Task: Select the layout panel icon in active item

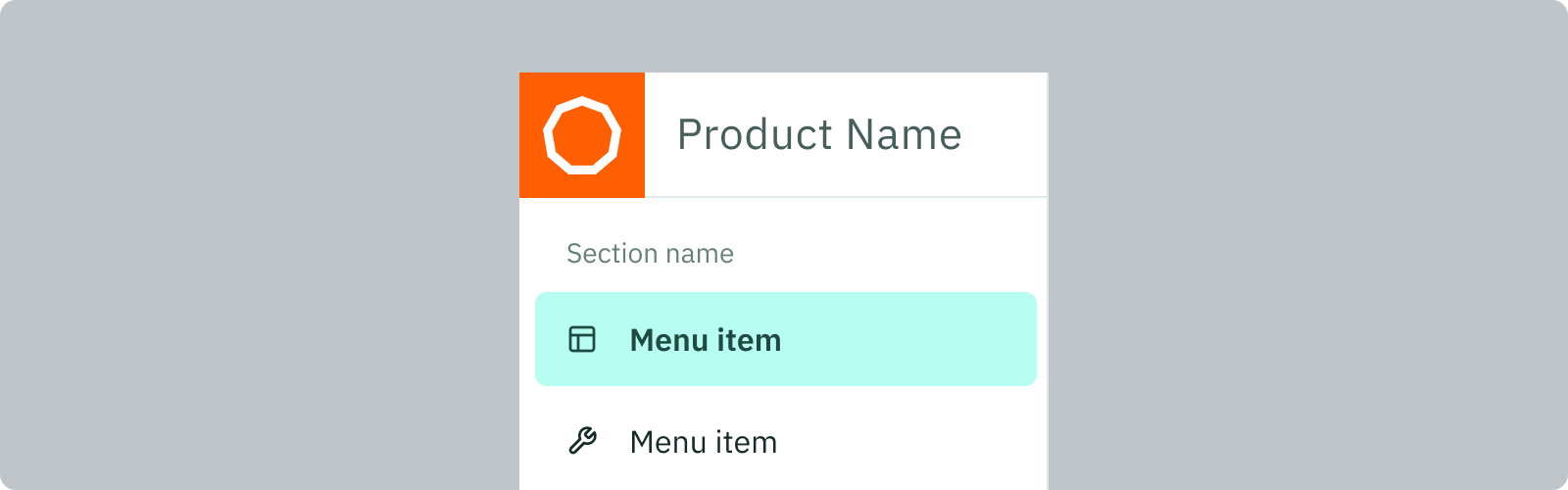Action: [582, 339]
